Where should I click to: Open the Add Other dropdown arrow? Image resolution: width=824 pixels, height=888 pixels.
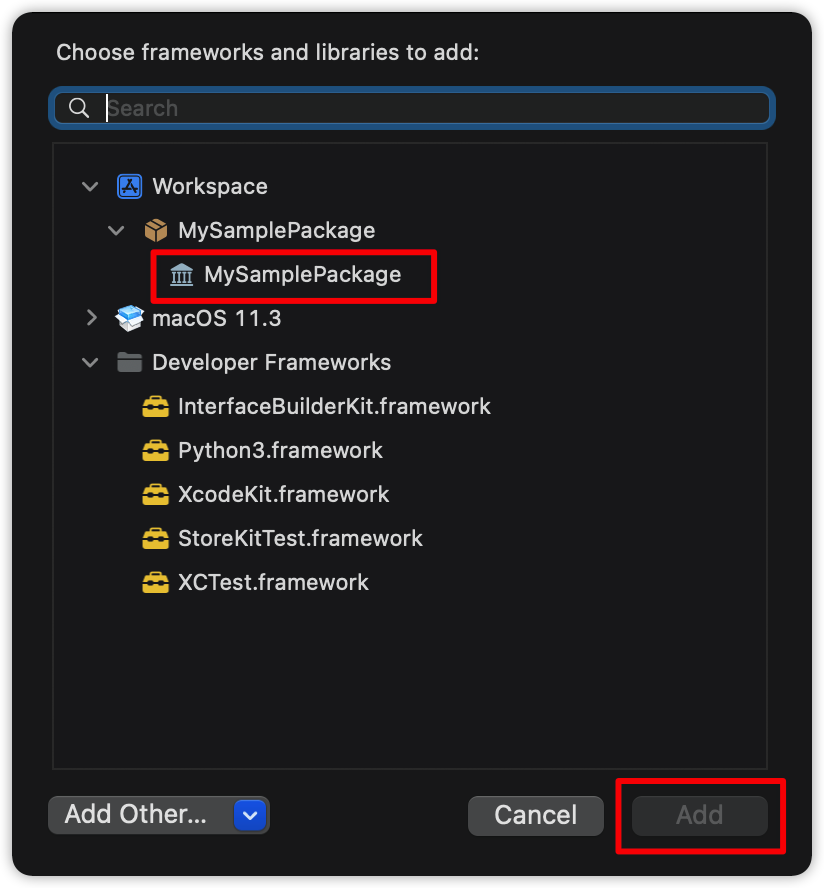click(x=250, y=815)
